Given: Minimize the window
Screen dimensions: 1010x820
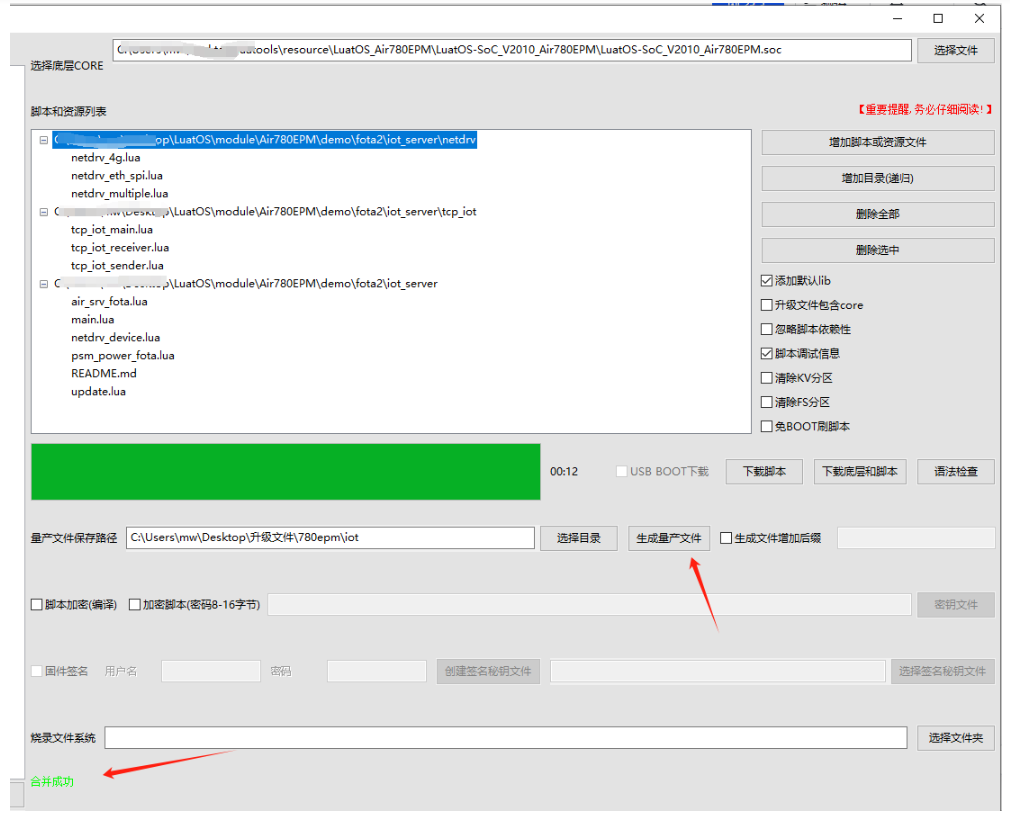Looking at the screenshot, I should pyautogui.click(x=897, y=19).
